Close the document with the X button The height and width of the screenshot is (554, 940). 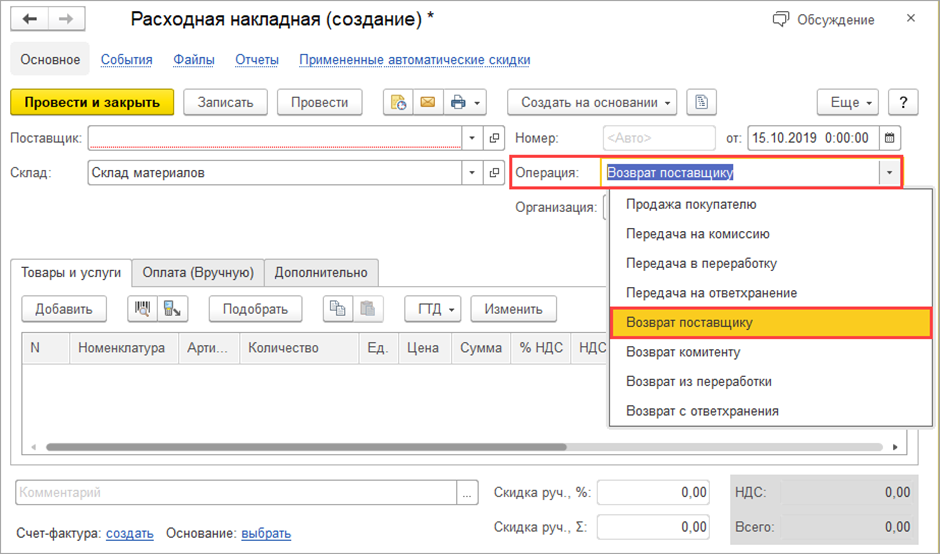(x=911, y=19)
